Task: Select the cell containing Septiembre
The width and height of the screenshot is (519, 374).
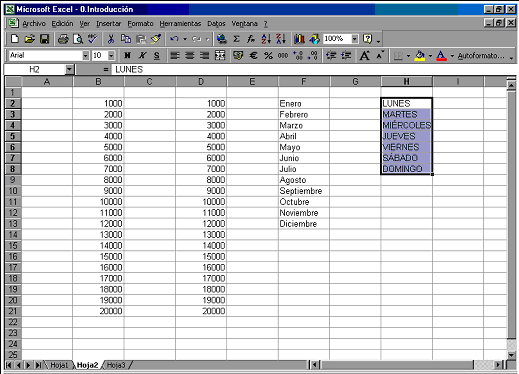Action: click(x=304, y=191)
